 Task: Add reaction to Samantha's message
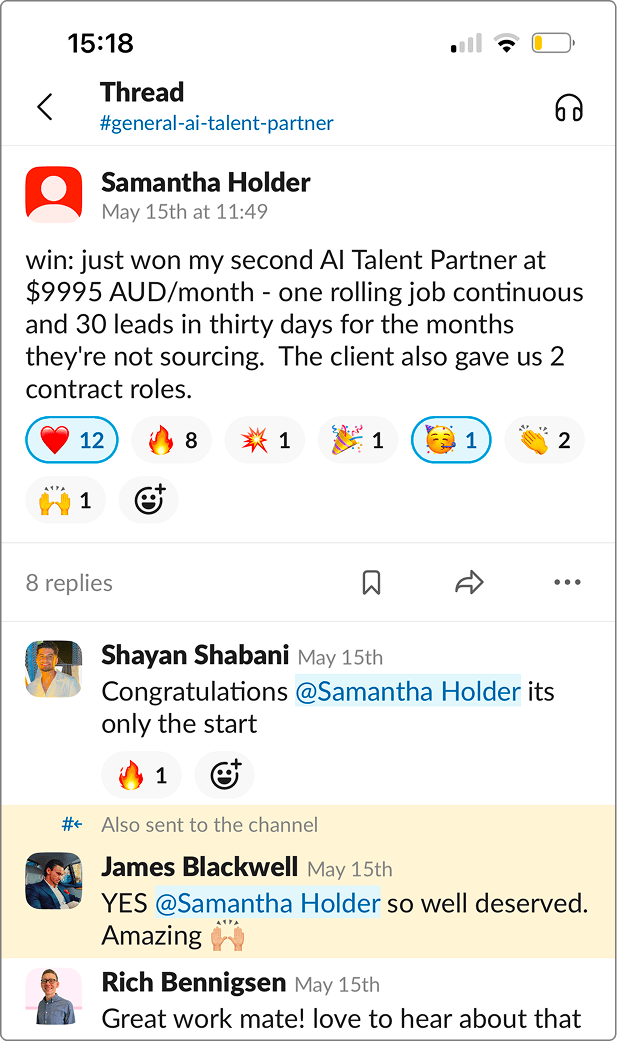click(148, 499)
